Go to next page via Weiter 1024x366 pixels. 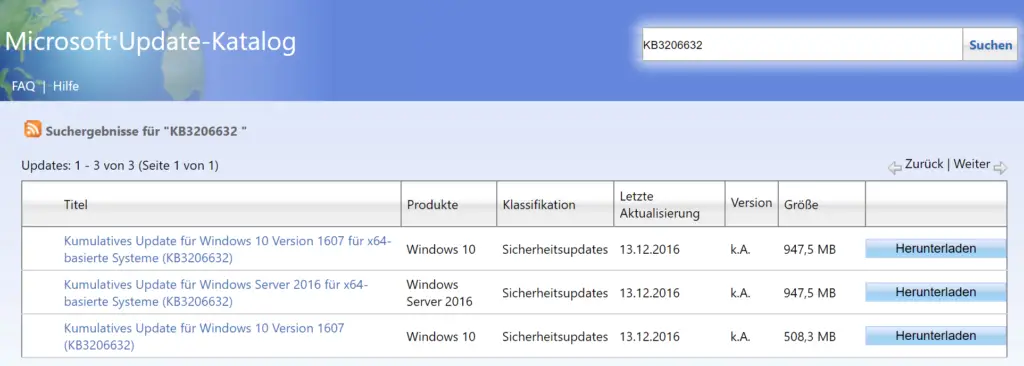tap(972, 164)
